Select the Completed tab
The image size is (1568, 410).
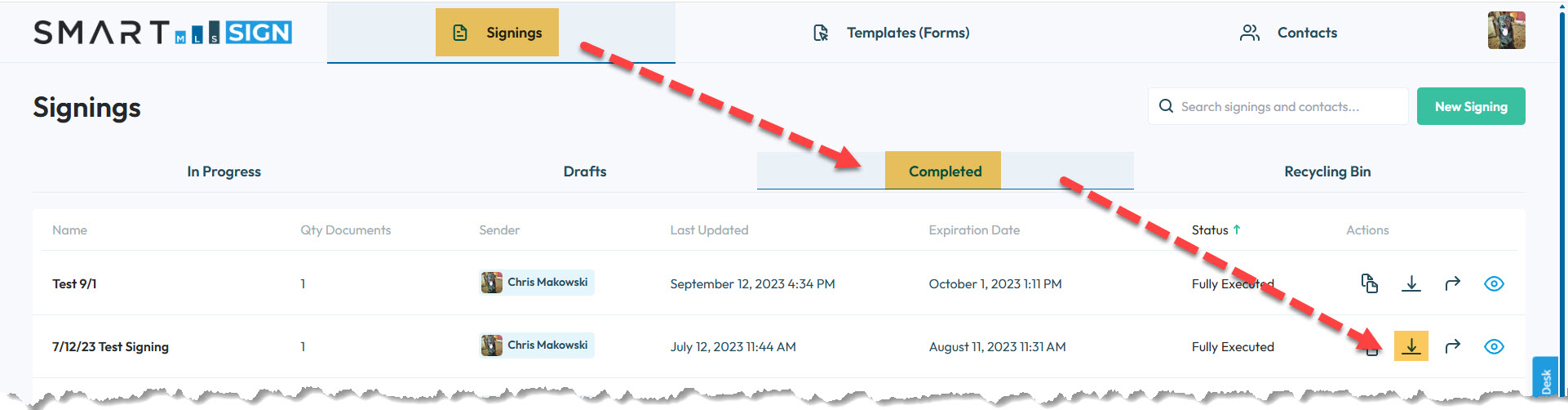click(945, 172)
